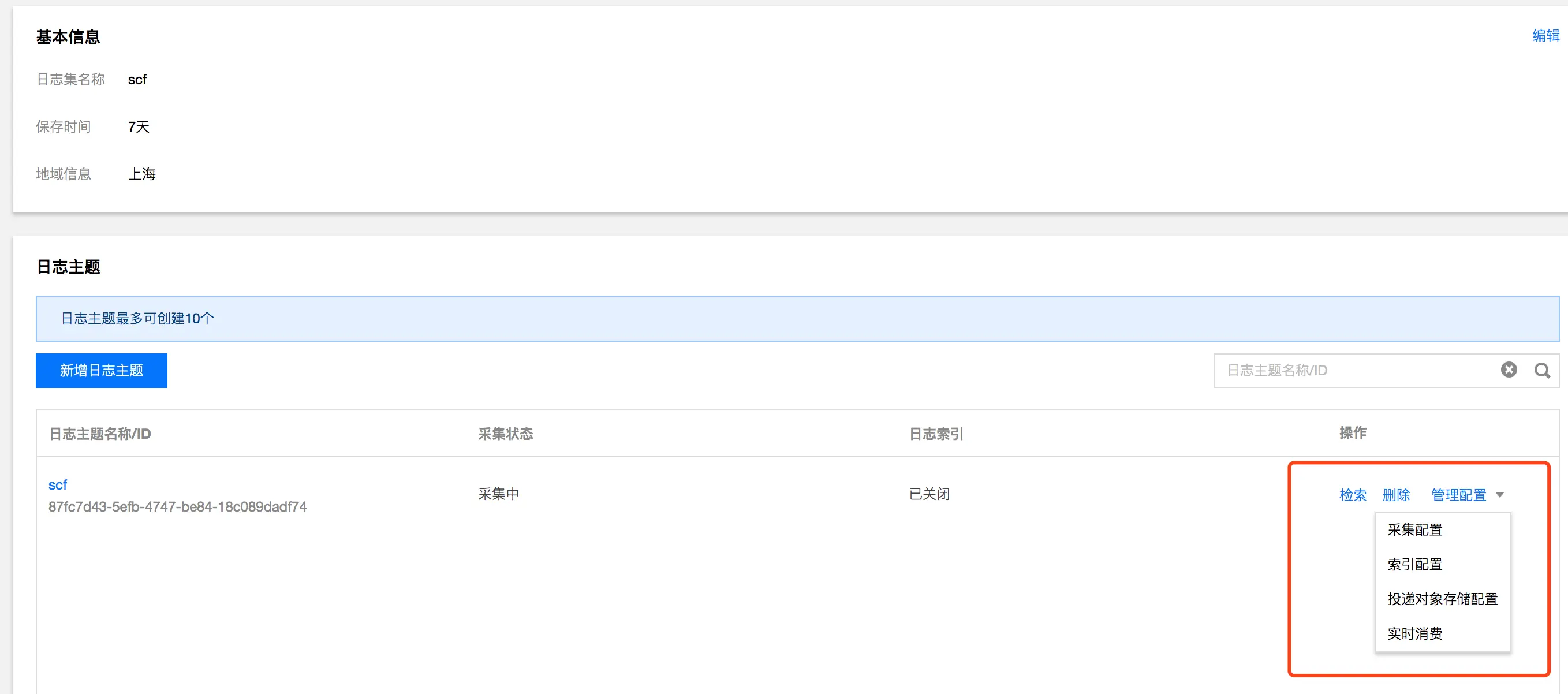The image size is (1568, 694).
Task: Click the 采集状态 column header
Action: (x=505, y=434)
